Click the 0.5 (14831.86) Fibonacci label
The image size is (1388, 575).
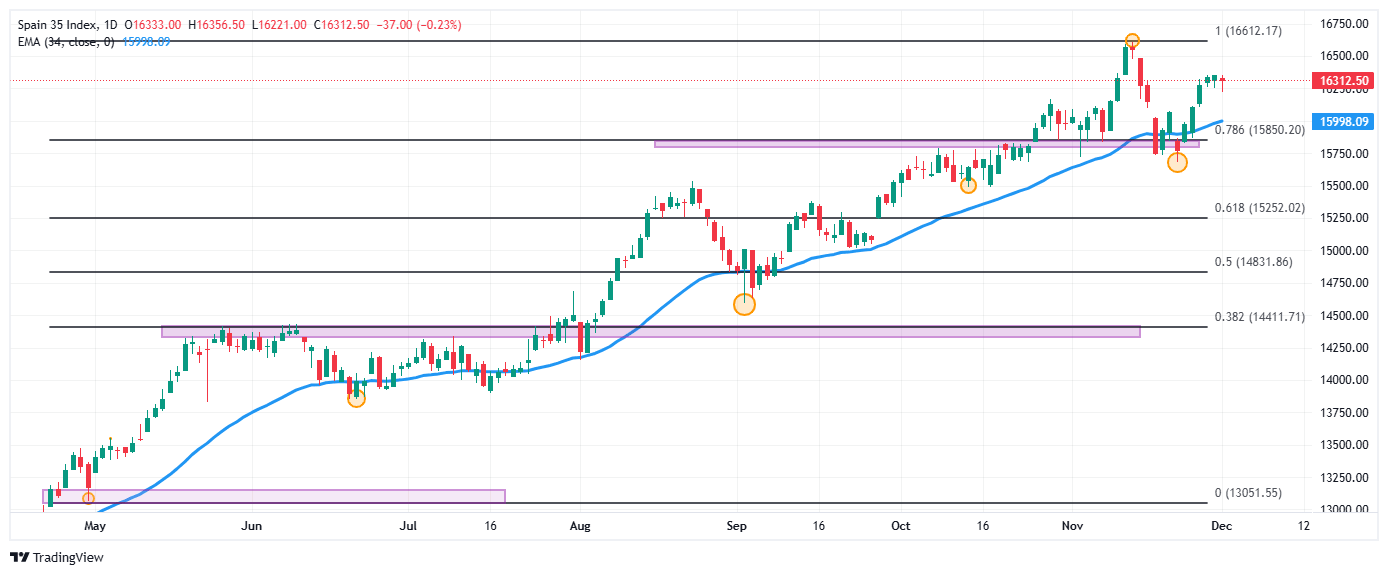pyautogui.click(x=1253, y=262)
